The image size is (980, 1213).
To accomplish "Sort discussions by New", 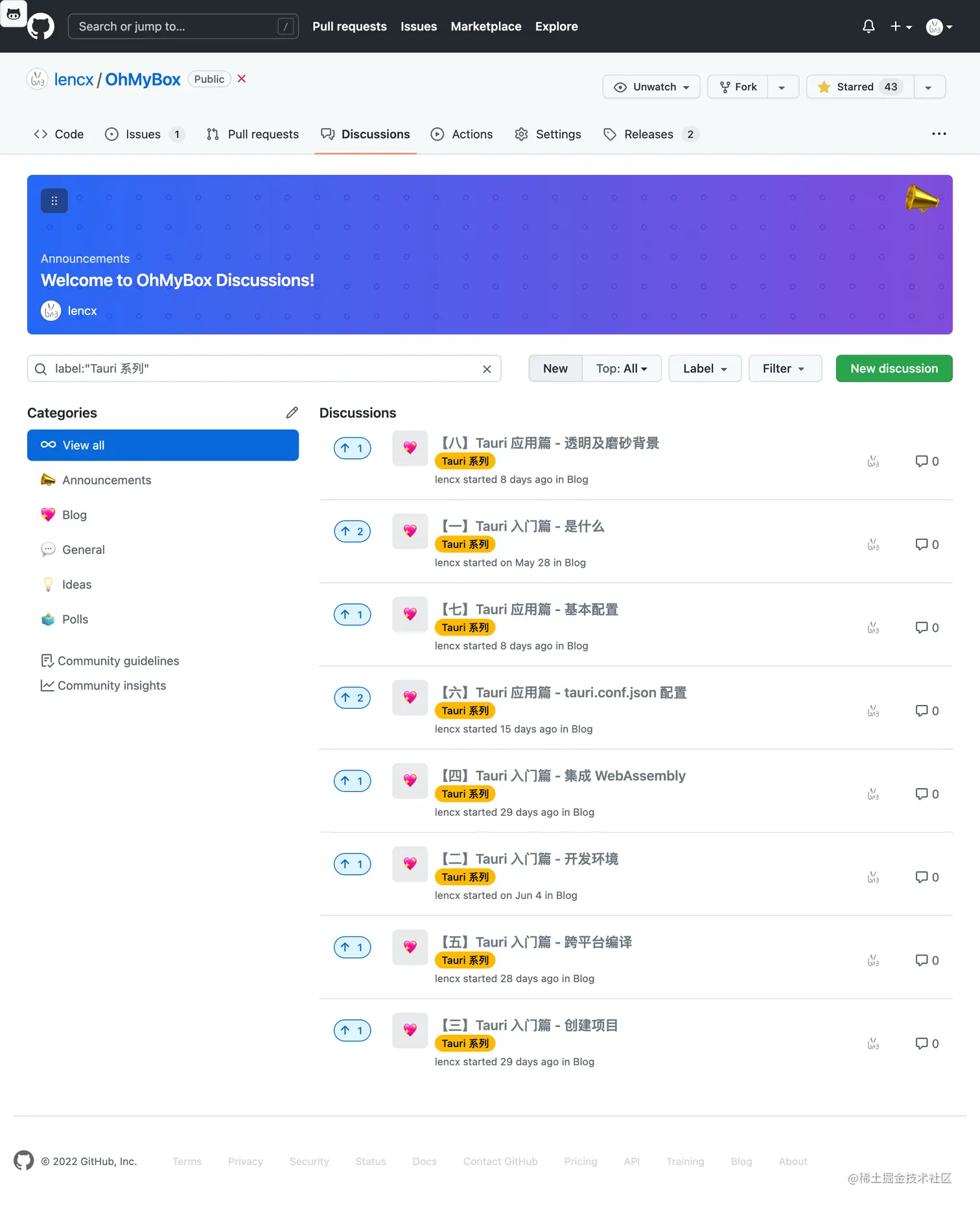I will click(x=555, y=369).
